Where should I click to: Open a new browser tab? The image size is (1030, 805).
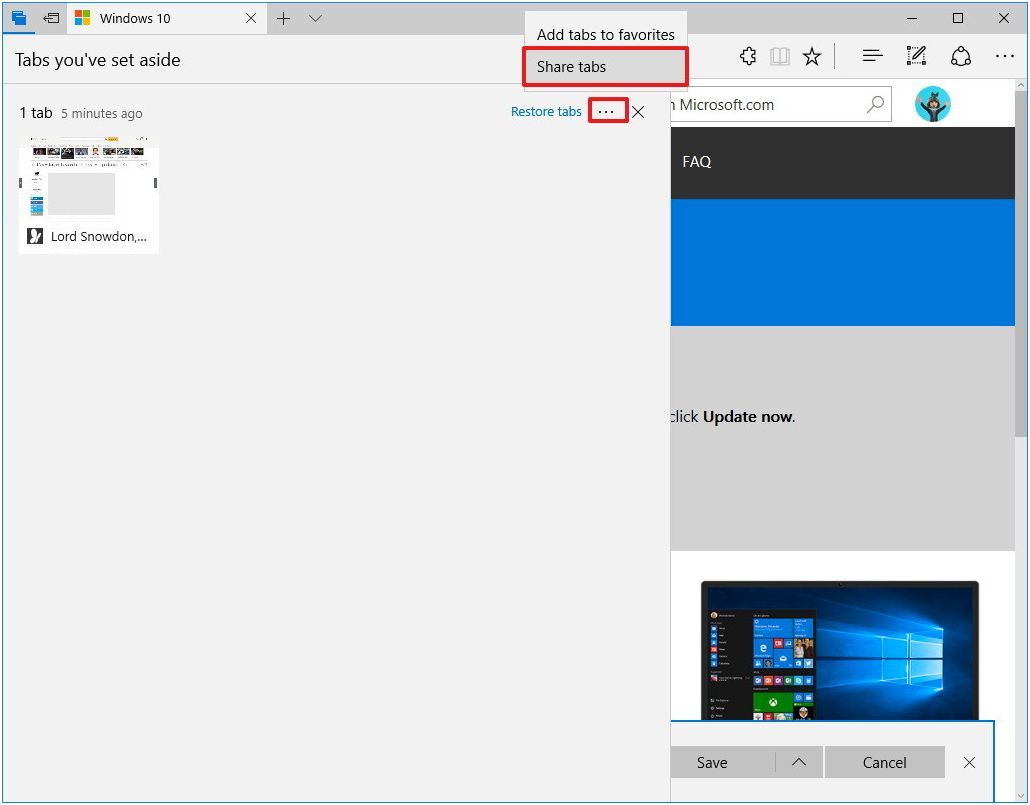click(285, 18)
